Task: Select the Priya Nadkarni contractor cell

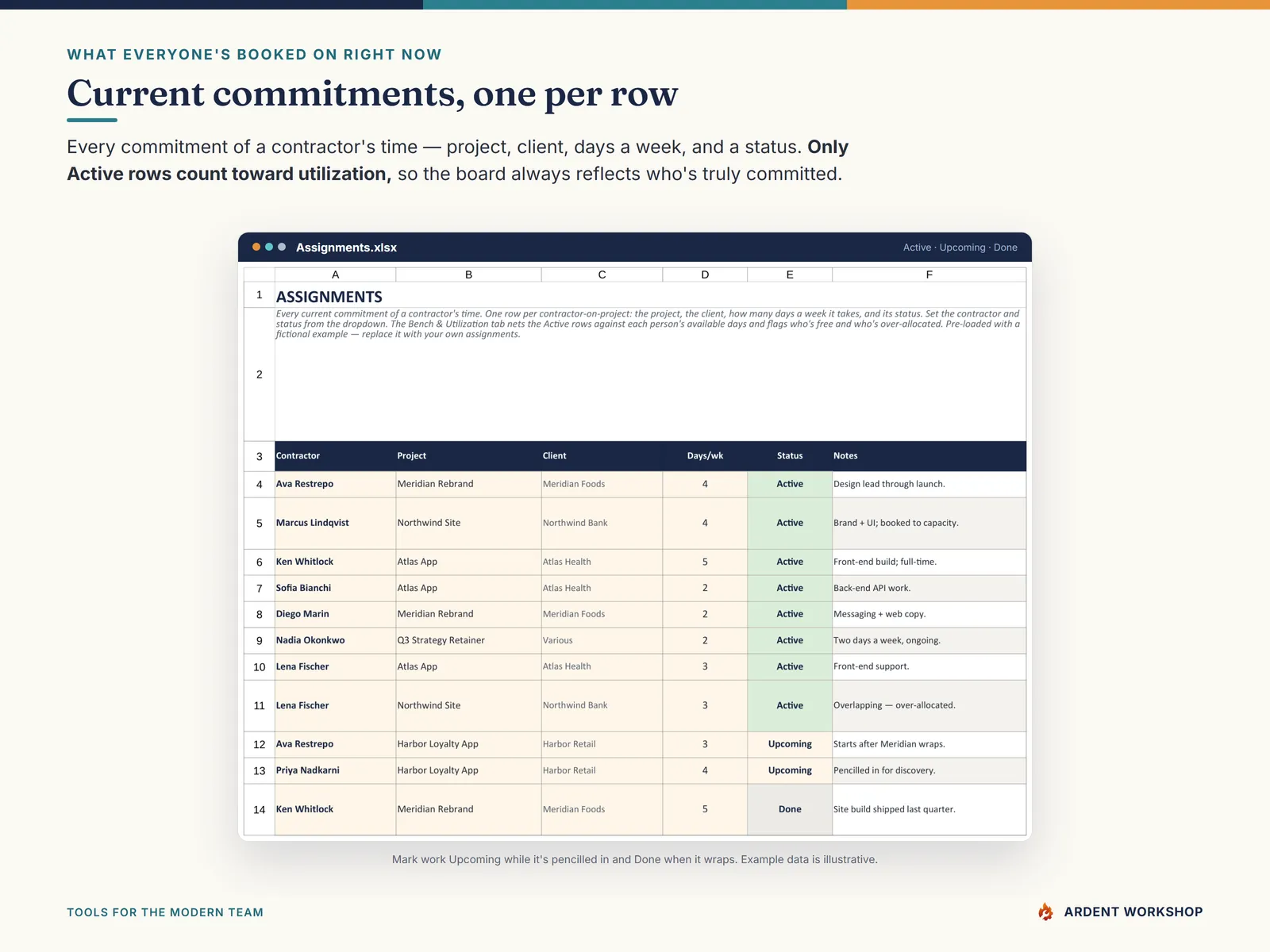Action: 335,770
